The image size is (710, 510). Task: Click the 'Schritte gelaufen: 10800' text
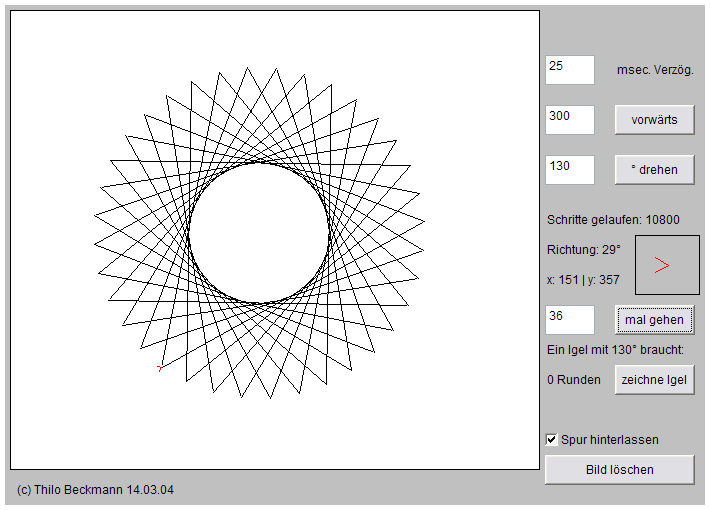(613, 220)
